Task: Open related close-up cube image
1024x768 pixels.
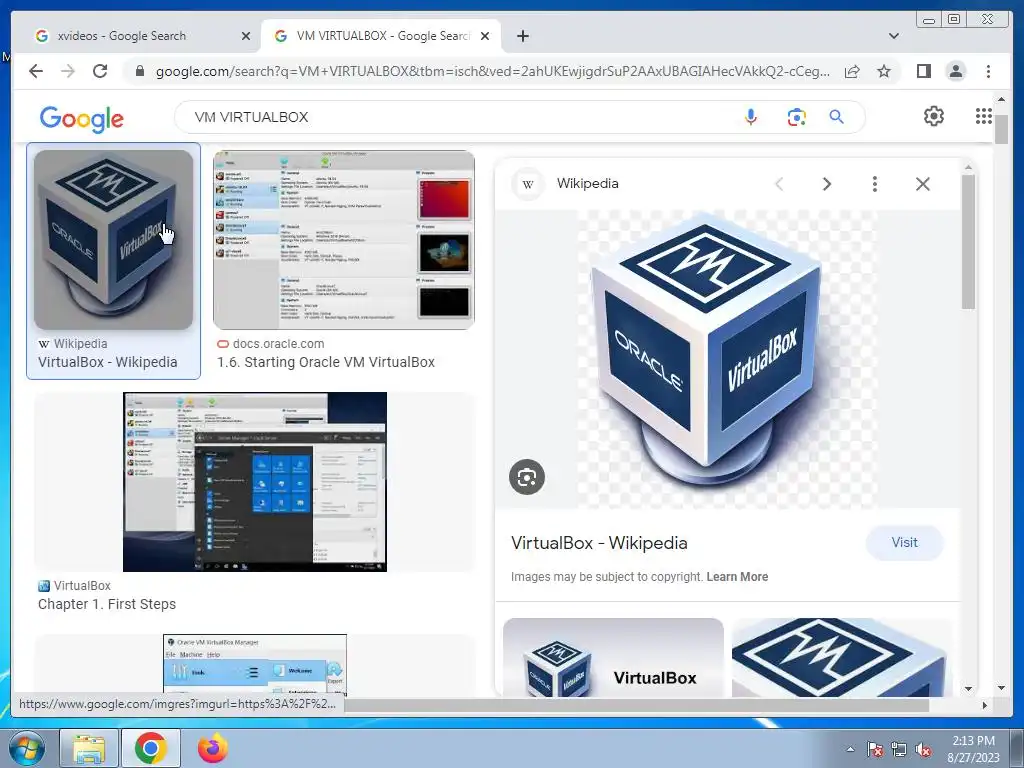Action: (x=841, y=657)
